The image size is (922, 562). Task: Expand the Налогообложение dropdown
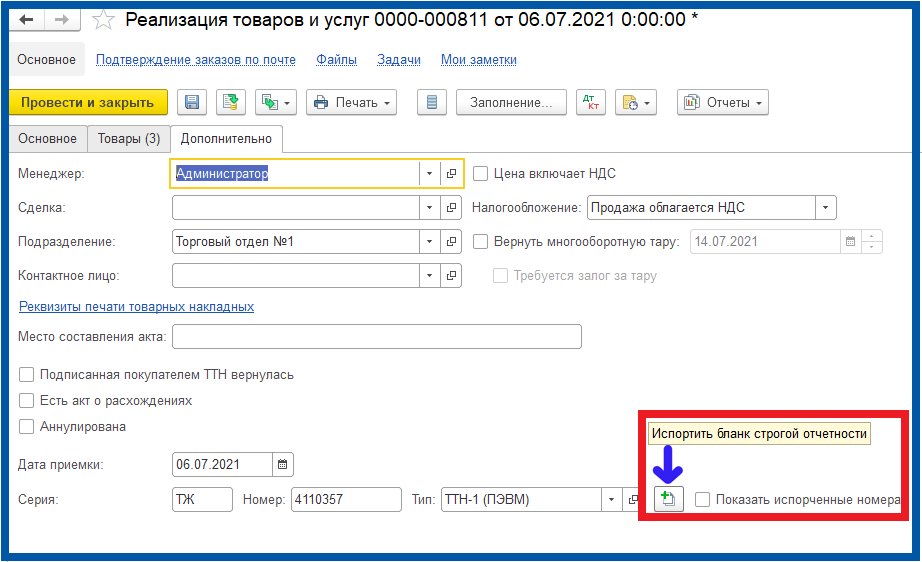825,208
